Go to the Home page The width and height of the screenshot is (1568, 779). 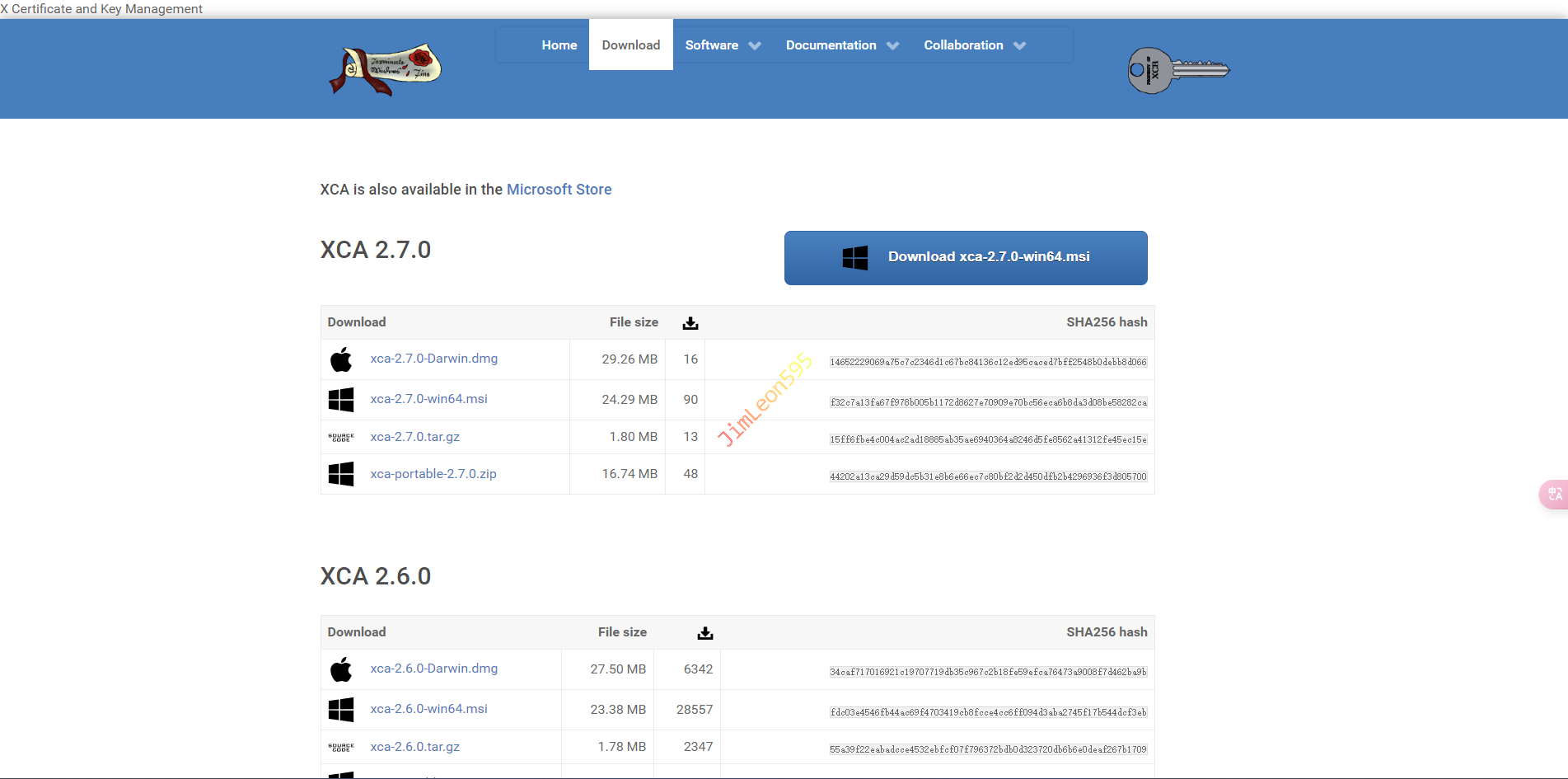(x=559, y=45)
